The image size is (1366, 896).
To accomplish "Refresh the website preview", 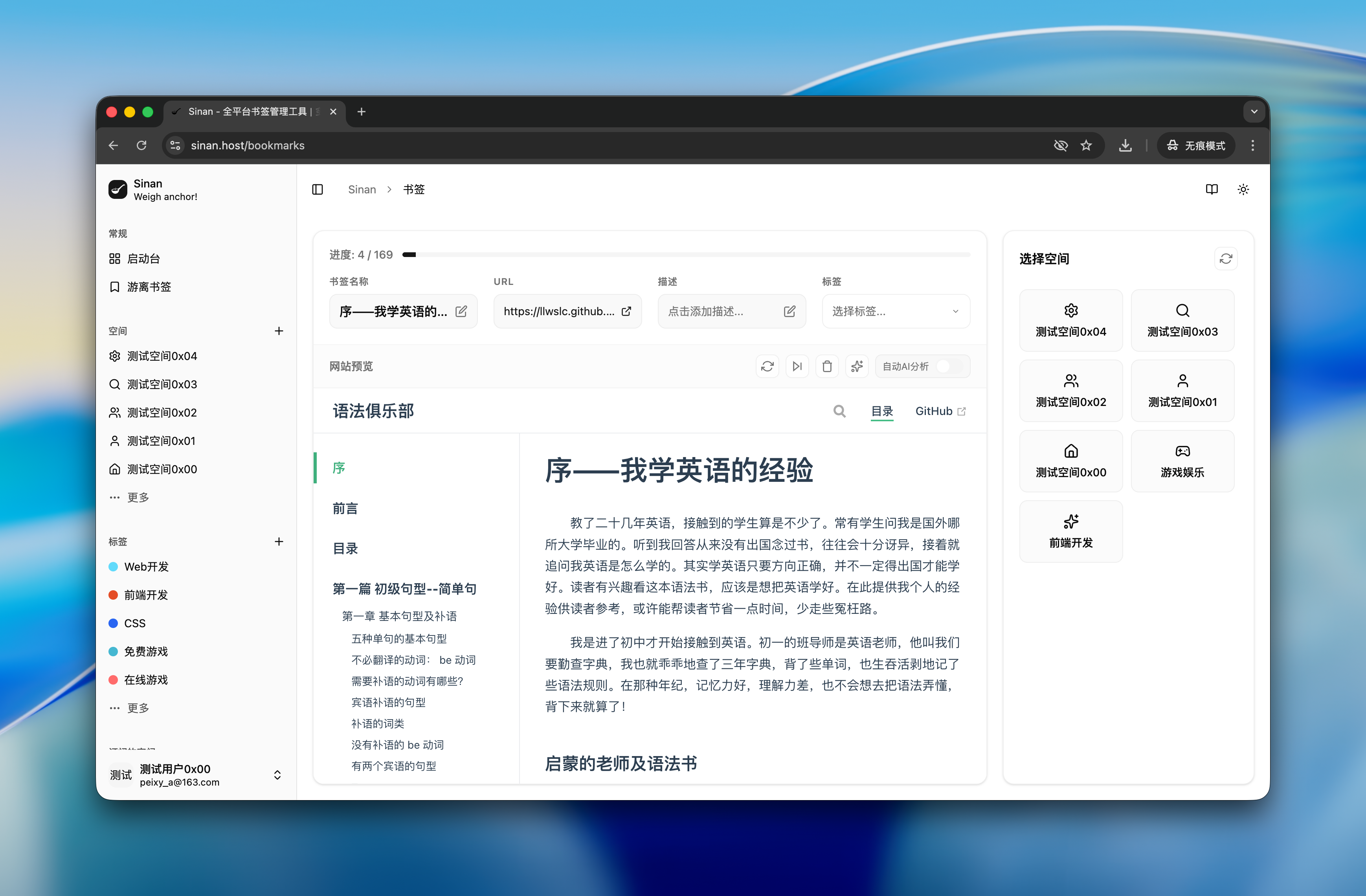I will 767,366.
